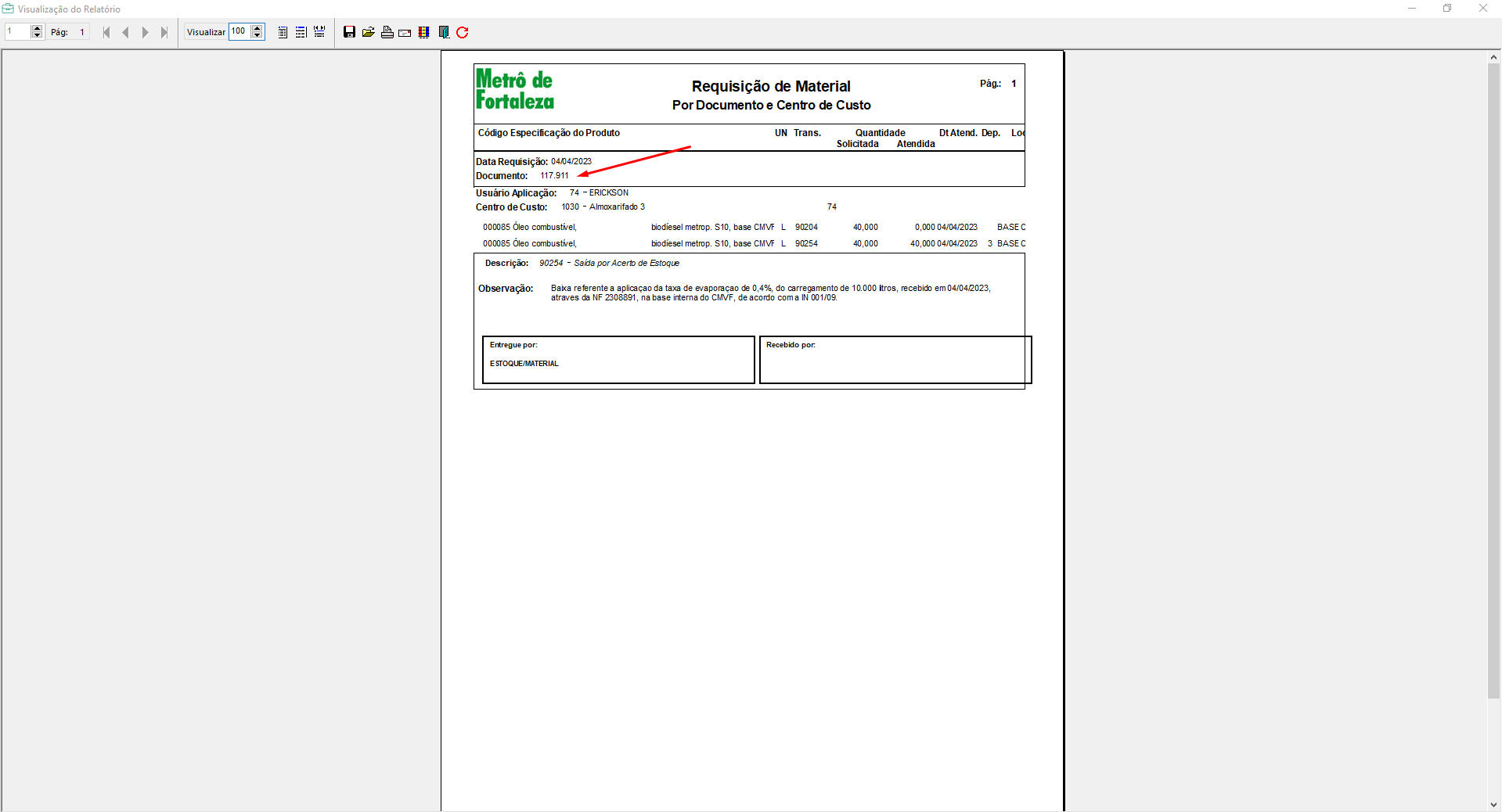The image size is (1502, 812).
Task: Exit the report viewer door icon
Action: (x=444, y=32)
